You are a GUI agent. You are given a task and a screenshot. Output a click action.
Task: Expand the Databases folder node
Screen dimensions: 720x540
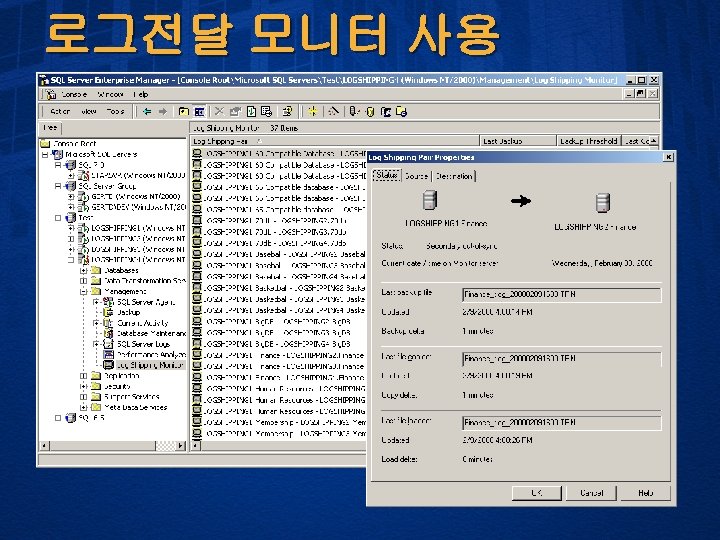tap(84, 270)
